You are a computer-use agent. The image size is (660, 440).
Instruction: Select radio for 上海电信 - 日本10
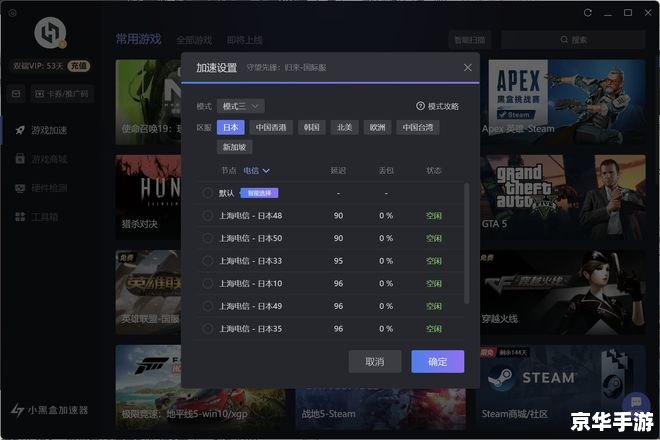(207, 283)
